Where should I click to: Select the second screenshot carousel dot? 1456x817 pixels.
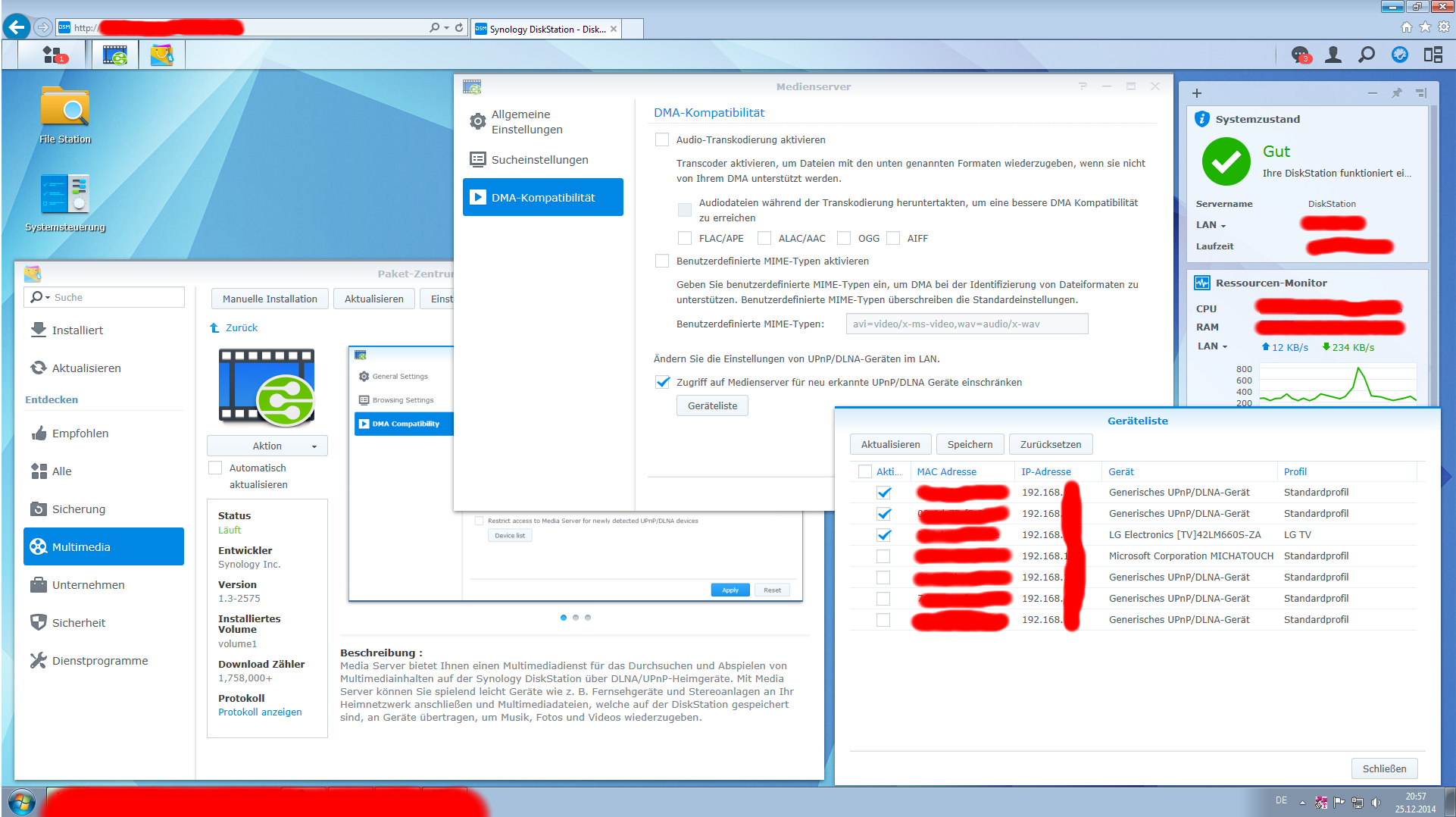[576, 618]
